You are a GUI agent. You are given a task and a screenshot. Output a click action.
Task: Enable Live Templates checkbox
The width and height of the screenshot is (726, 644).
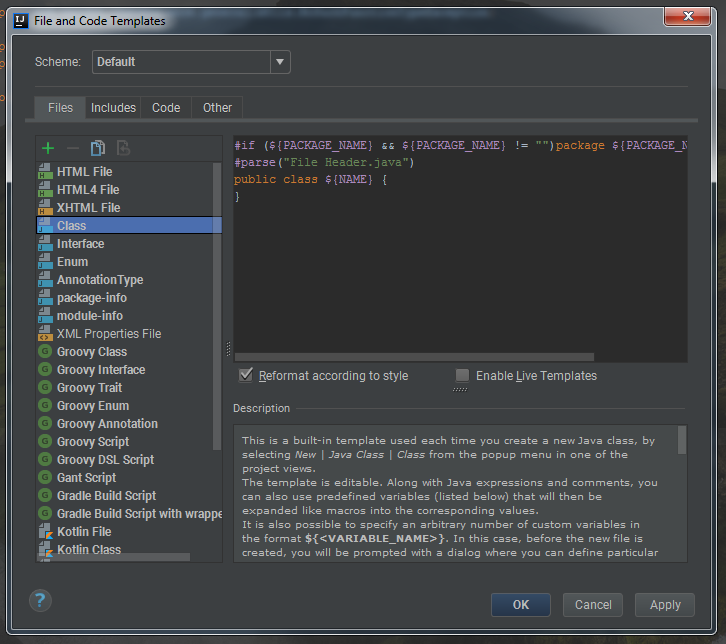(x=462, y=375)
